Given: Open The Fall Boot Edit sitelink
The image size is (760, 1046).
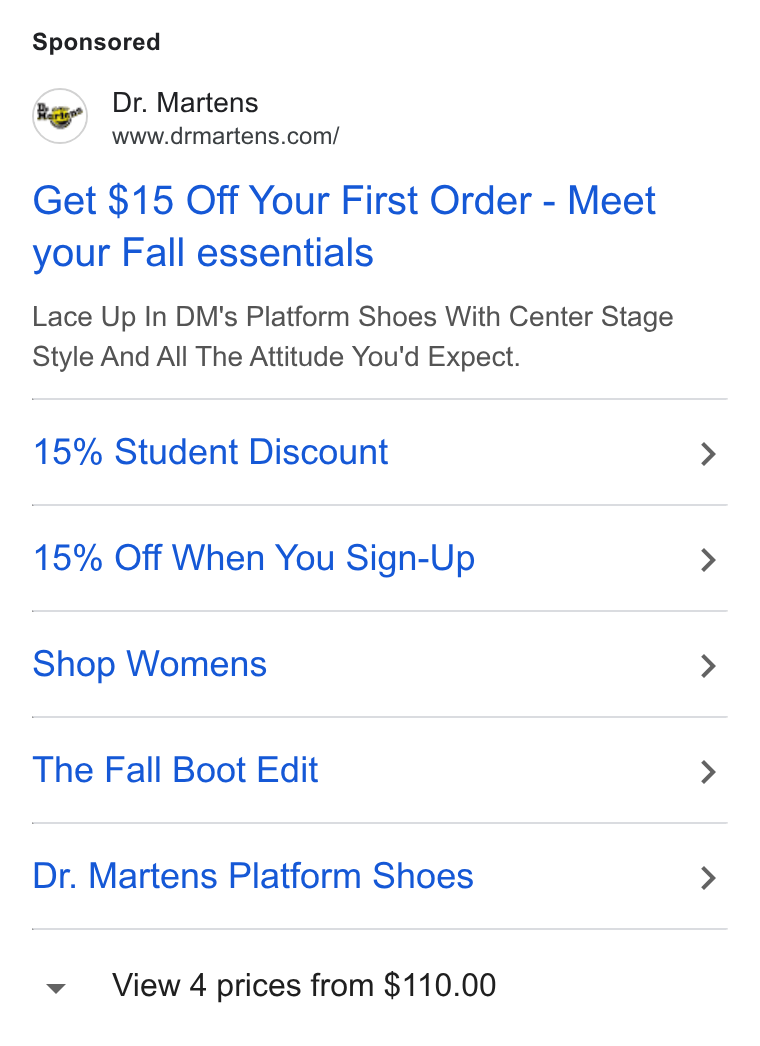Looking at the screenshot, I should click(175, 770).
